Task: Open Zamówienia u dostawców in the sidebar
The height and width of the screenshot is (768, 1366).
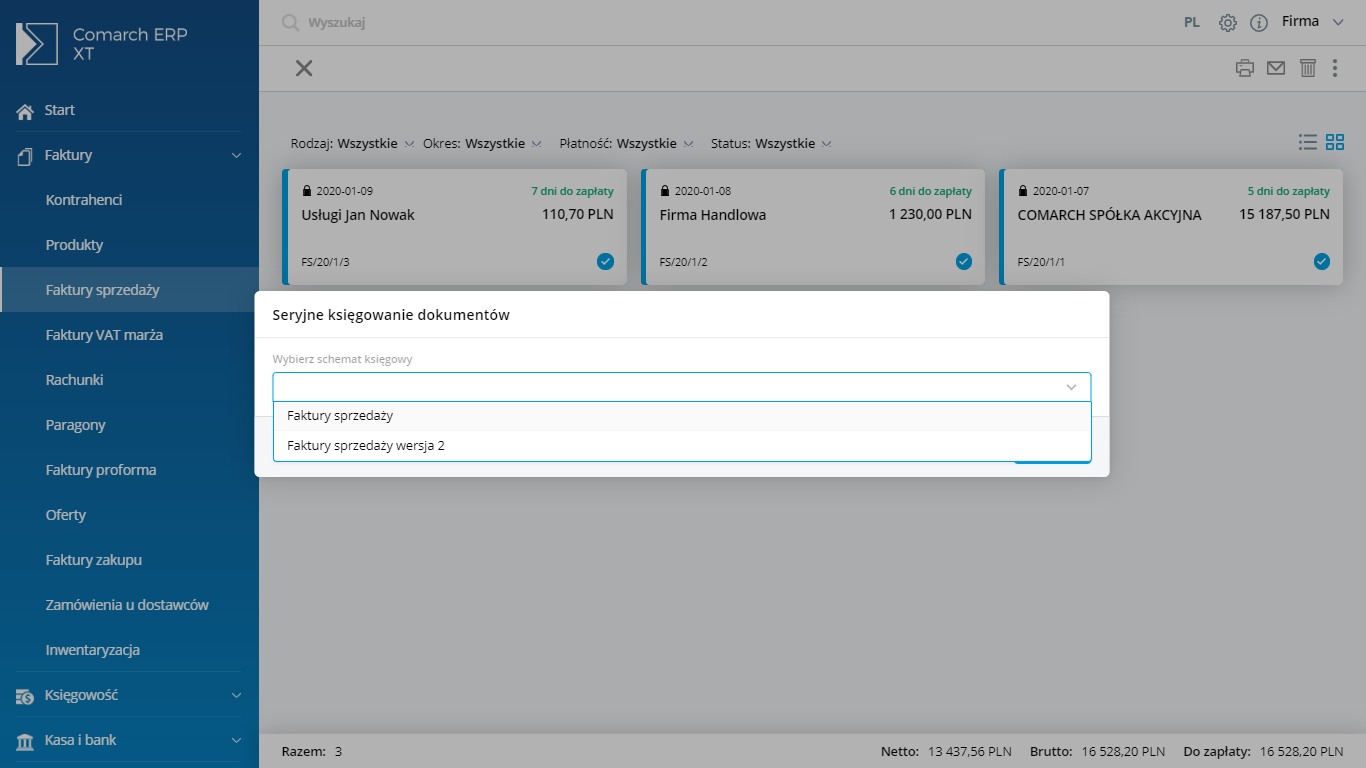Action: pyautogui.click(x=127, y=605)
